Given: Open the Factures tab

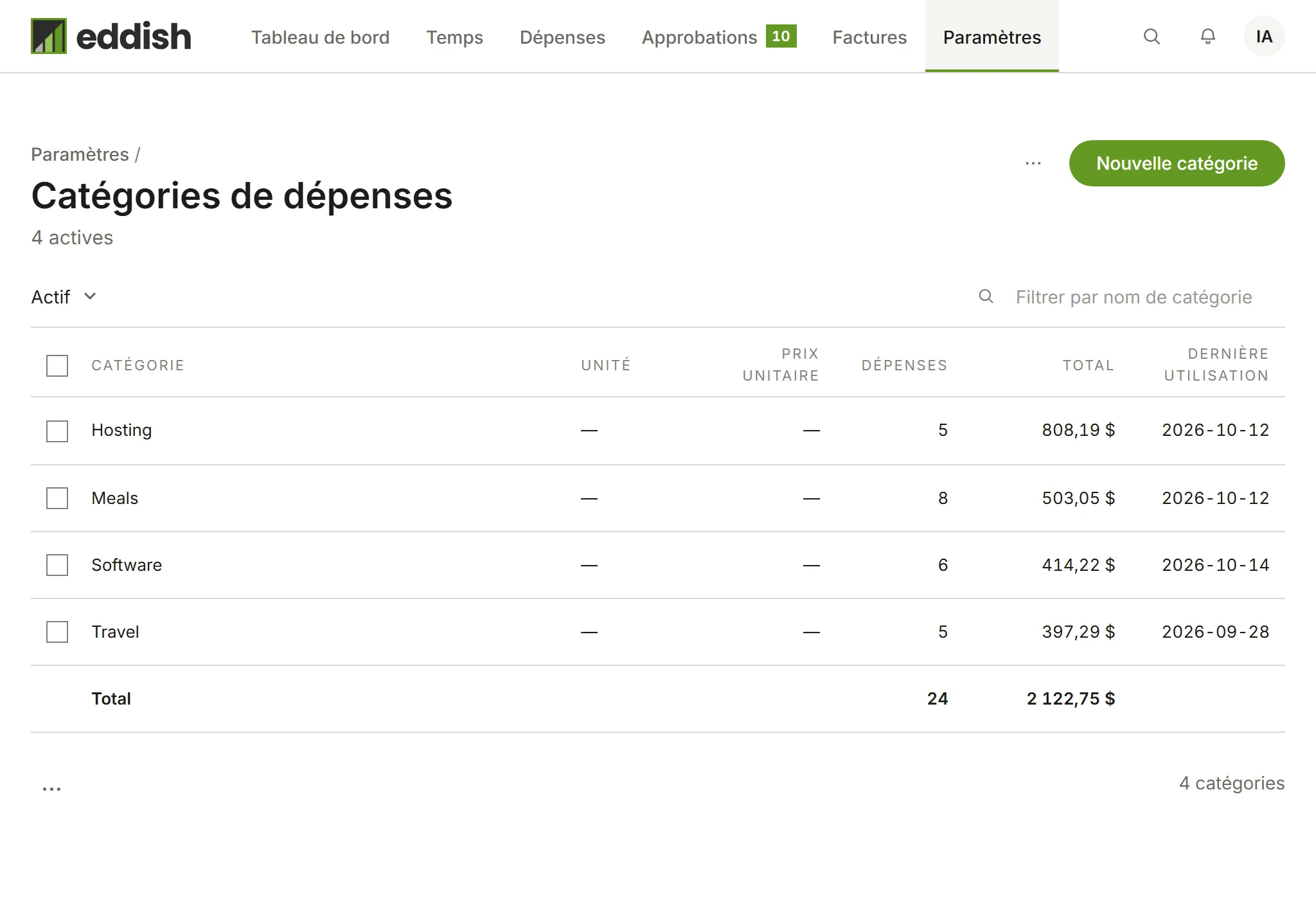Looking at the screenshot, I should [869, 37].
